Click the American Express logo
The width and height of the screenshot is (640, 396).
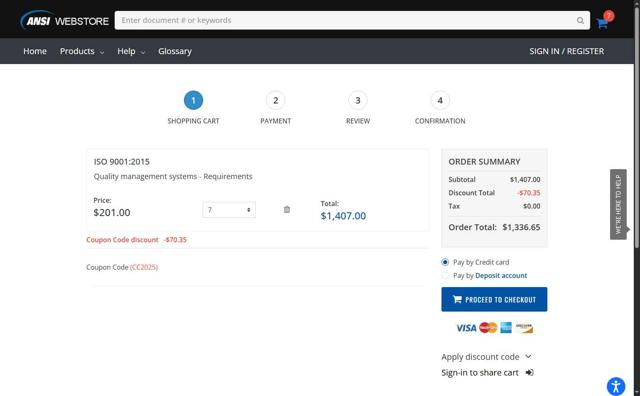pyautogui.click(x=506, y=327)
